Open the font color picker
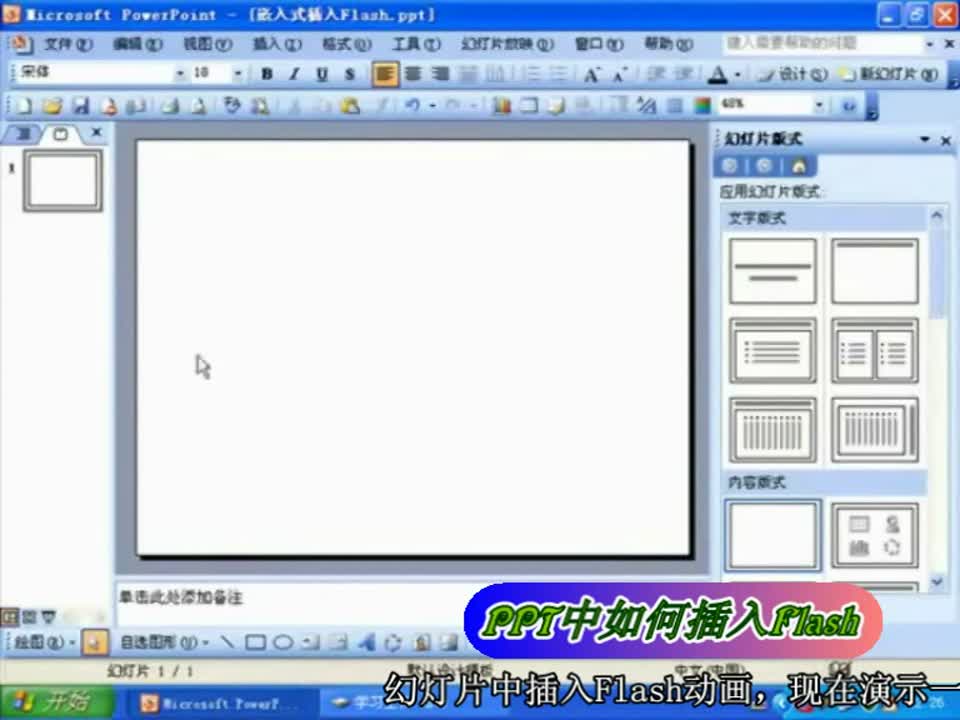The width and height of the screenshot is (960, 720). (x=737, y=74)
